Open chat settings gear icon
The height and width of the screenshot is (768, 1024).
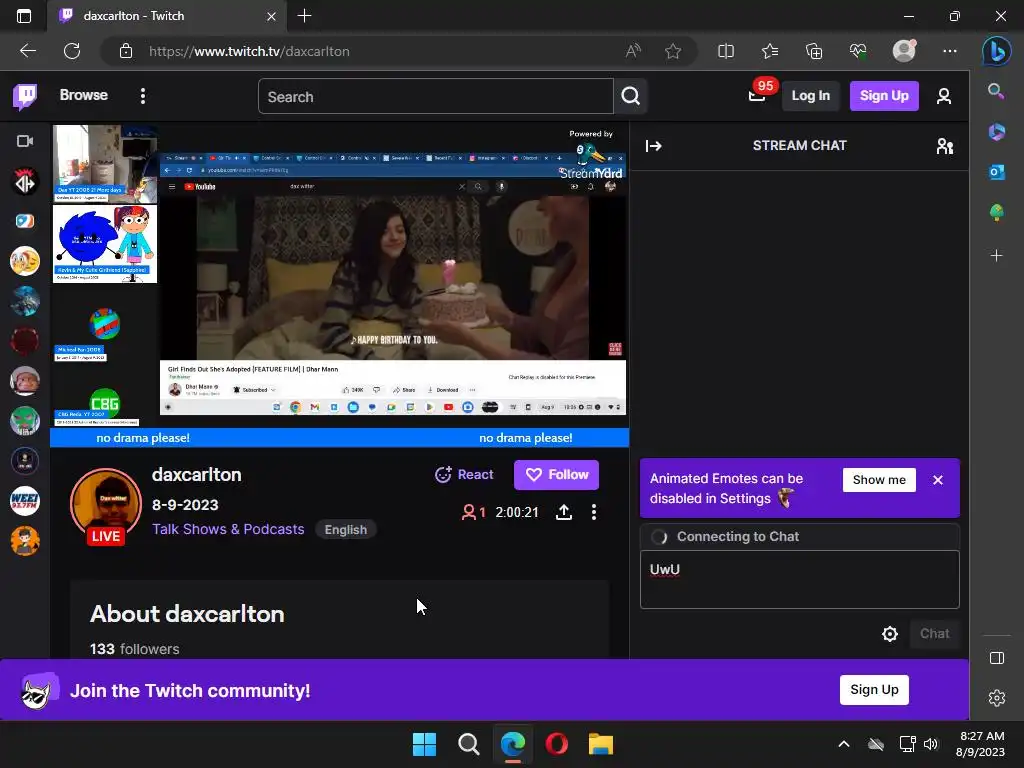point(889,633)
